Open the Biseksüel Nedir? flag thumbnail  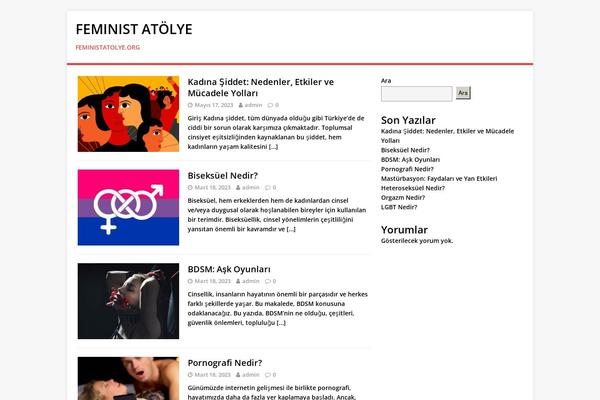click(128, 207)
